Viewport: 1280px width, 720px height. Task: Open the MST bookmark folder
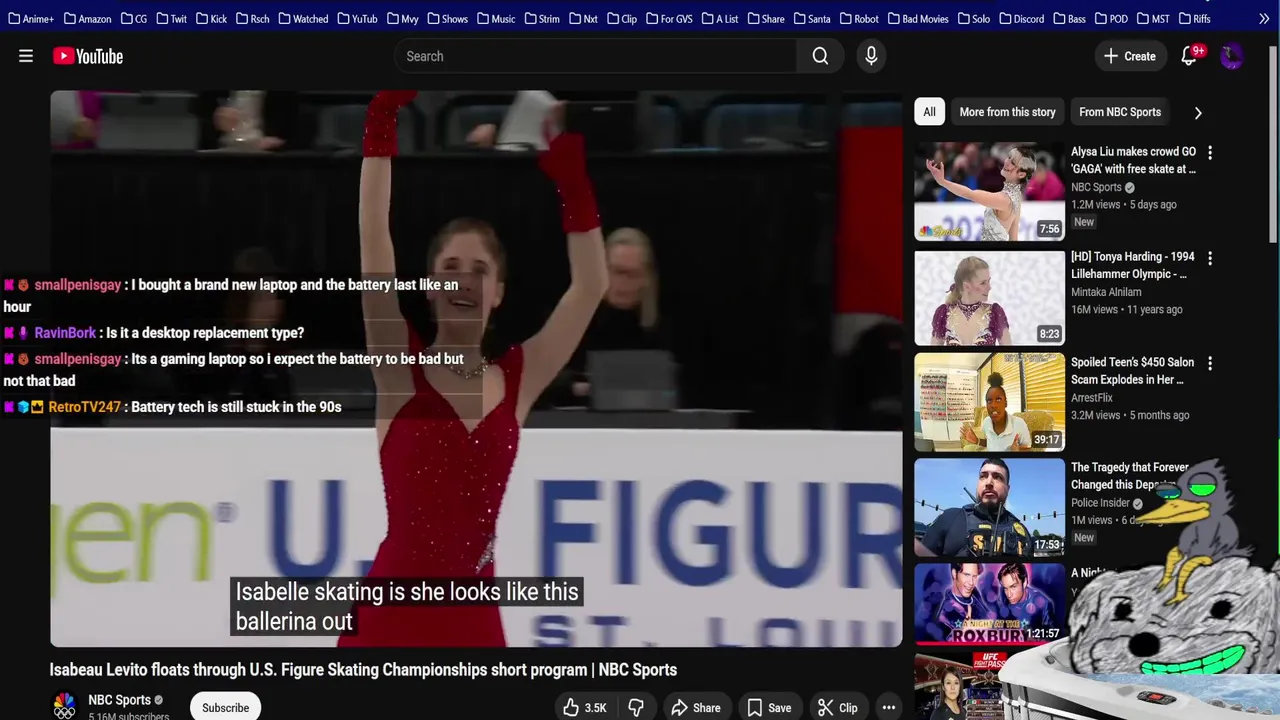point(1152,18)
